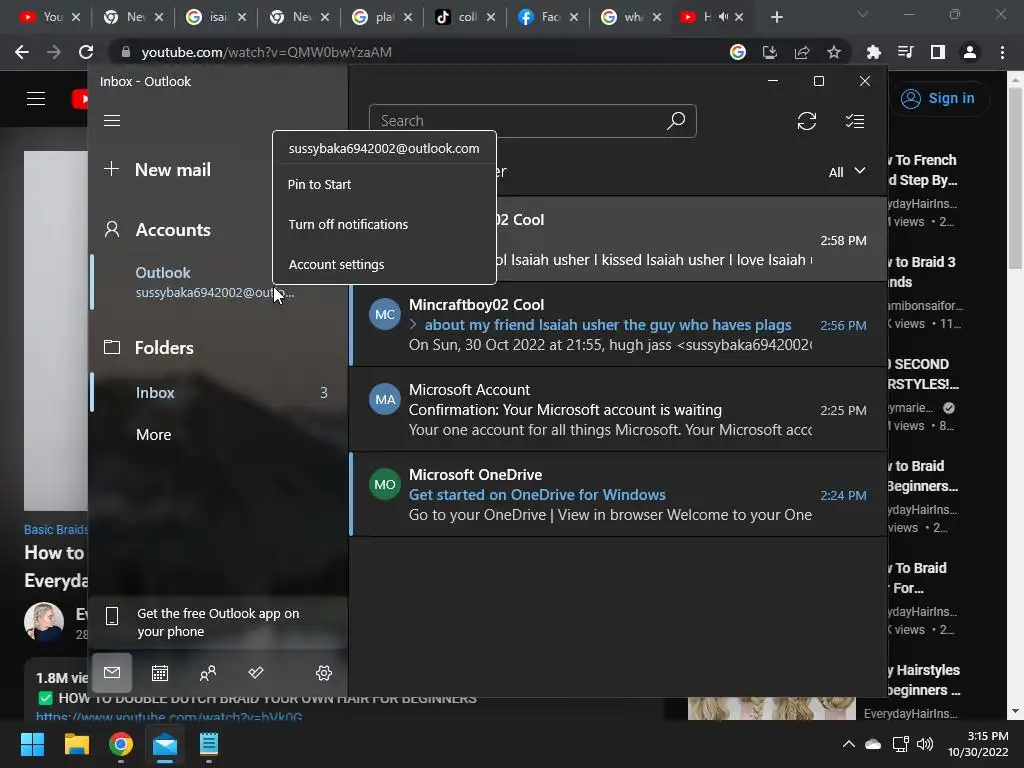Image resolution: width=1024 pixels, height=768 pixels.
Task: Open File Explorer from the taskbar
Action: pyautogui.click(x=76, y=744)
